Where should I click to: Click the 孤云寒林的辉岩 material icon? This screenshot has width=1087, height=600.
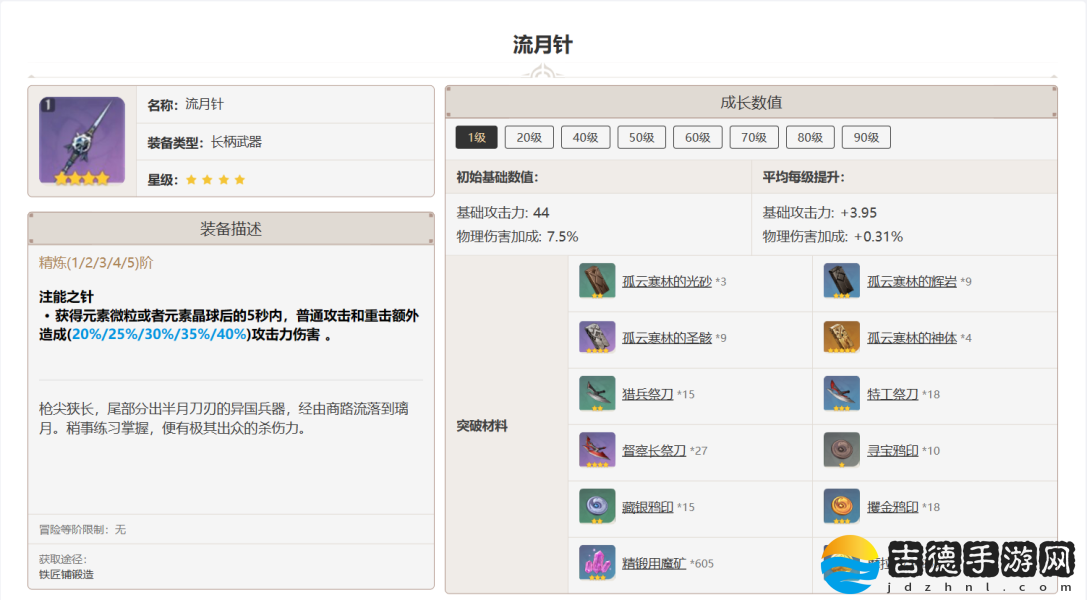tap(841, 281)
